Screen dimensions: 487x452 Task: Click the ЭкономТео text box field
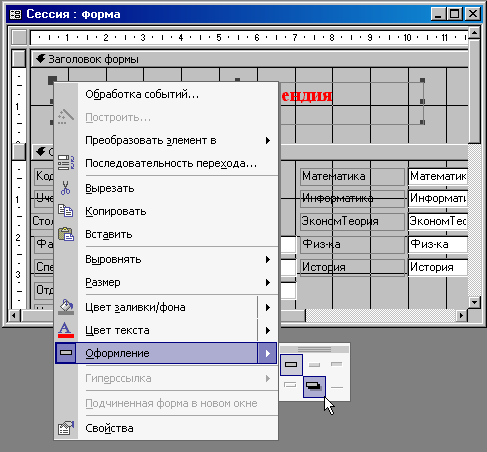click(438, 221)
